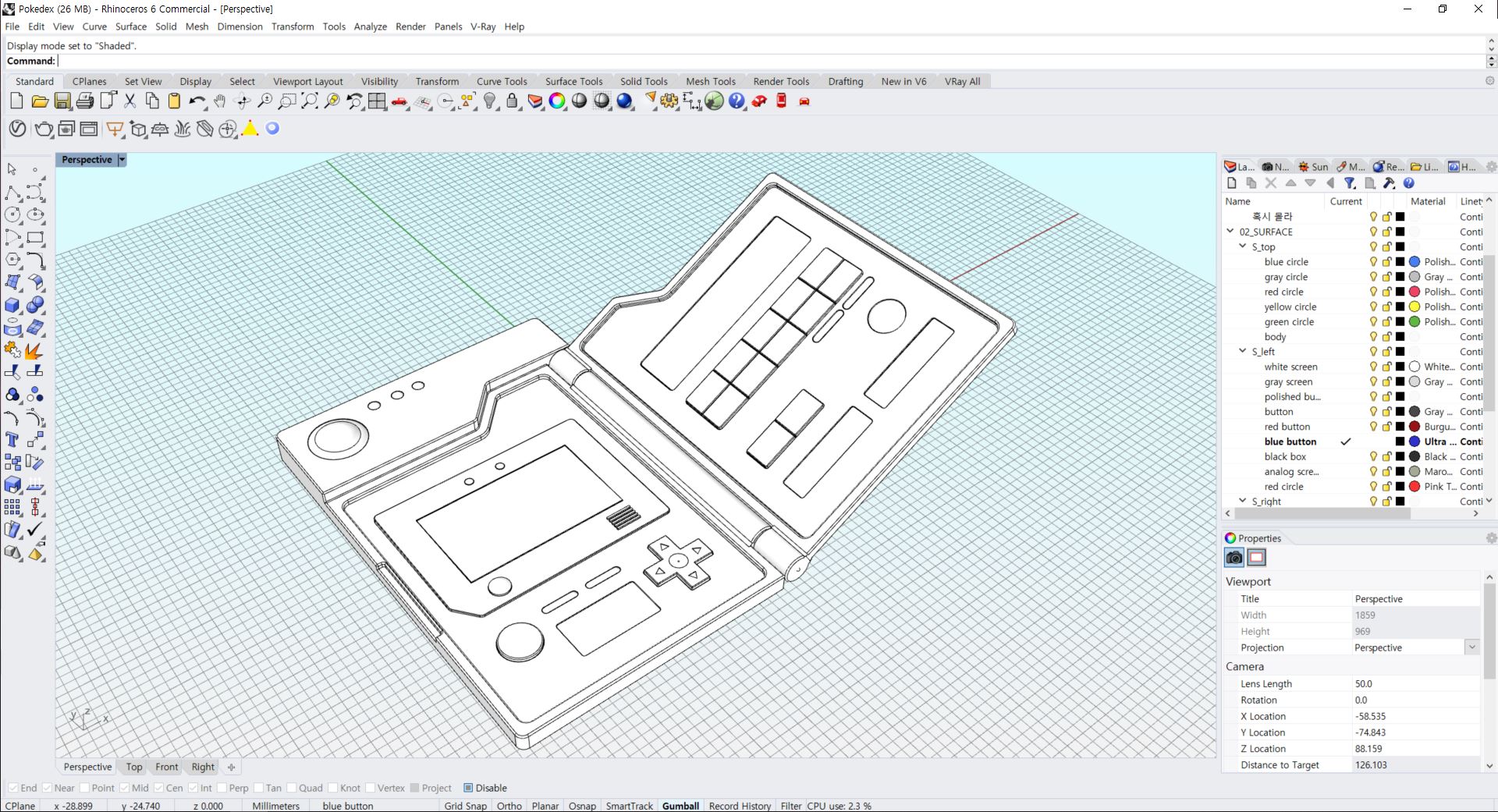Screen dimensions: 1498x812
Task: Click the layer filter funnel icon
Action: pyautogui.click(x=1350, y=183)
